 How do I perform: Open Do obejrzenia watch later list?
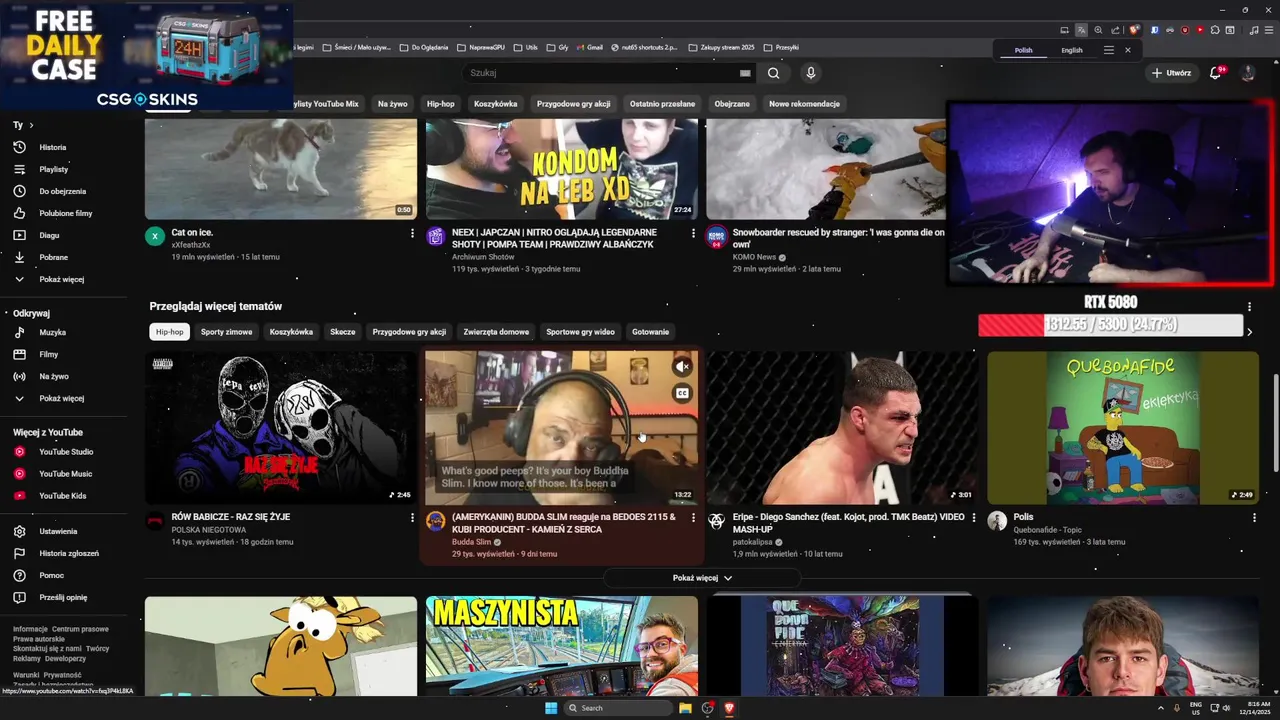point(62,191)
